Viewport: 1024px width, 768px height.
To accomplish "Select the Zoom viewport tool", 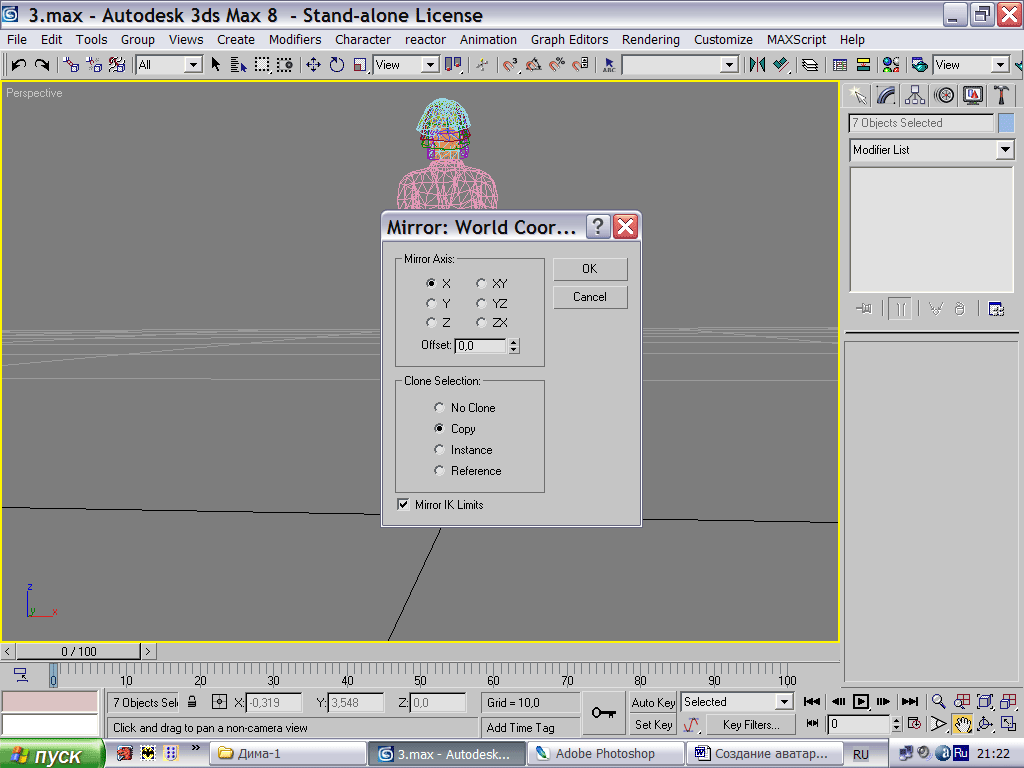I will click(938, 702).
